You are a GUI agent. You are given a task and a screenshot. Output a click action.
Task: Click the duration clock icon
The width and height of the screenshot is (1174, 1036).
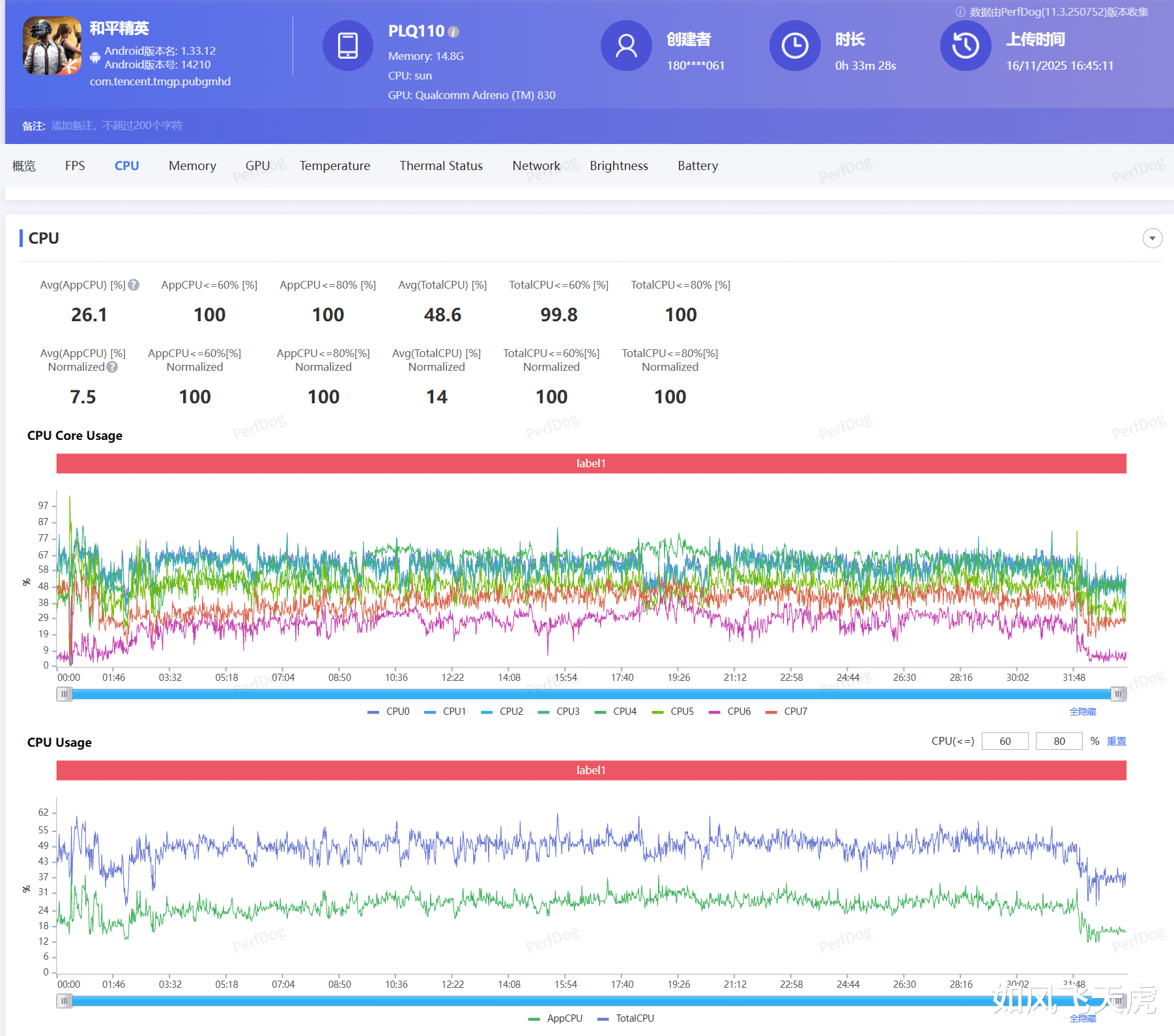(795, 46)
